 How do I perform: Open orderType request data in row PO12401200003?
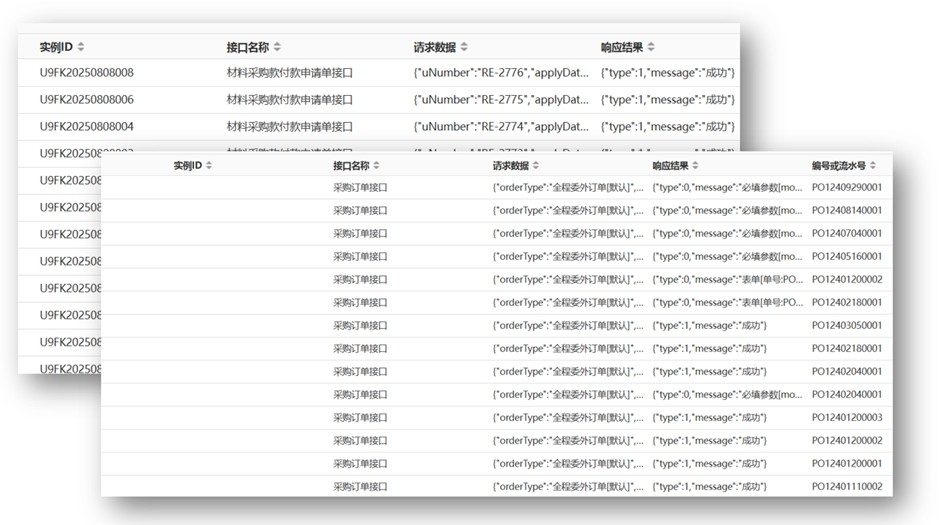568,418
